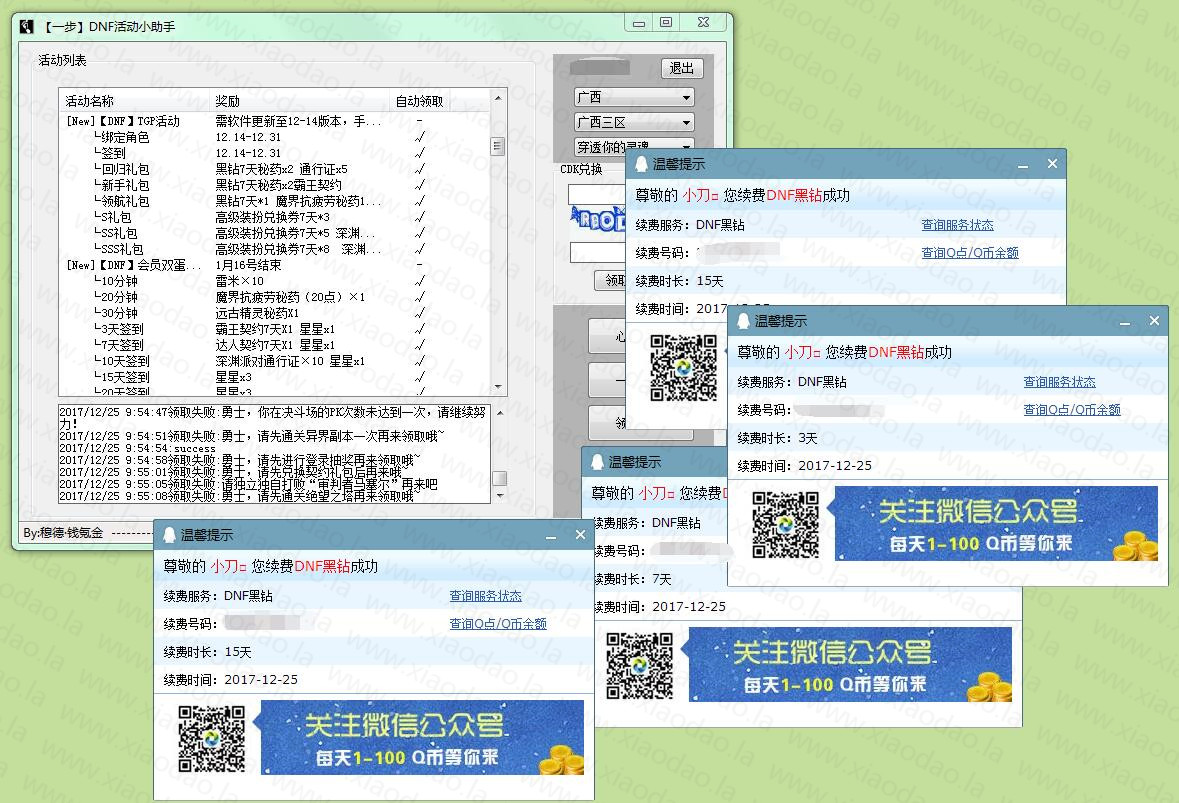This screenshot has height=803, width=1179.
Task: Toggle auto-claim checkmark for 新手礼包
Action: (x=420, y=185)
